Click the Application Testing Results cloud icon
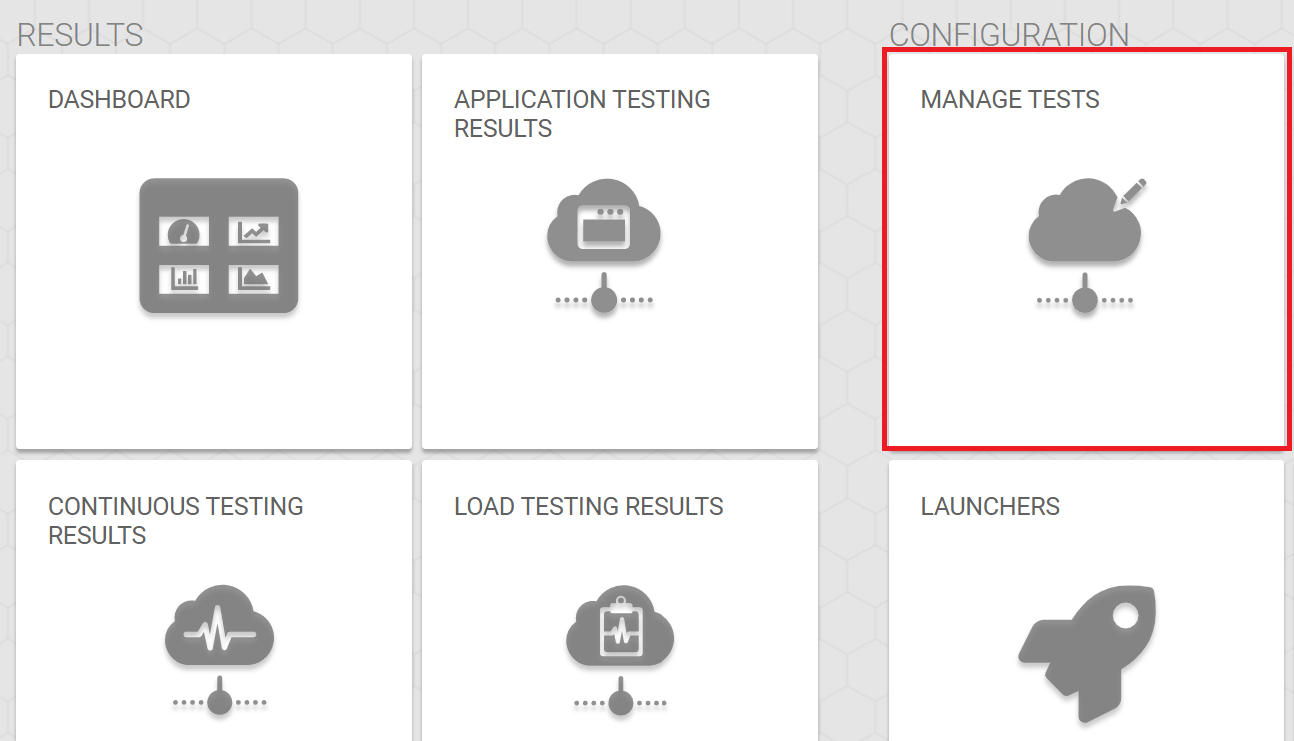The image size is (1294, 741). coord(604,246)
